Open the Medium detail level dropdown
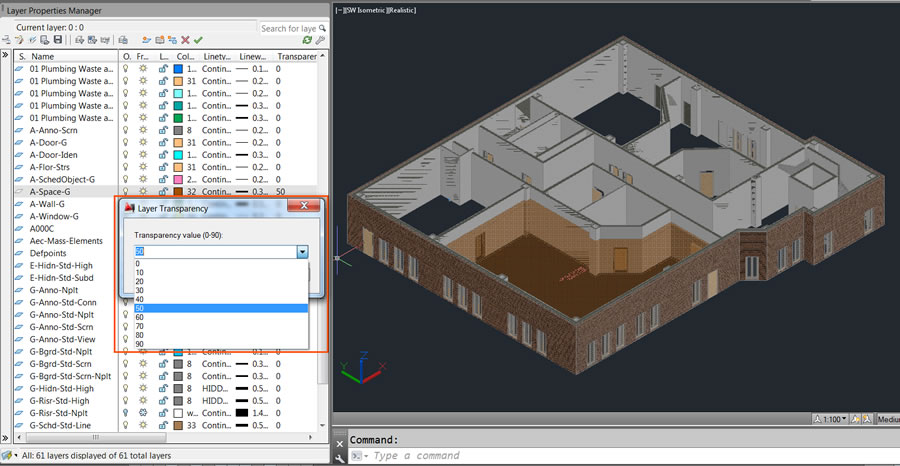This screenshot has height=466, width=900. (x=889, y=420)
